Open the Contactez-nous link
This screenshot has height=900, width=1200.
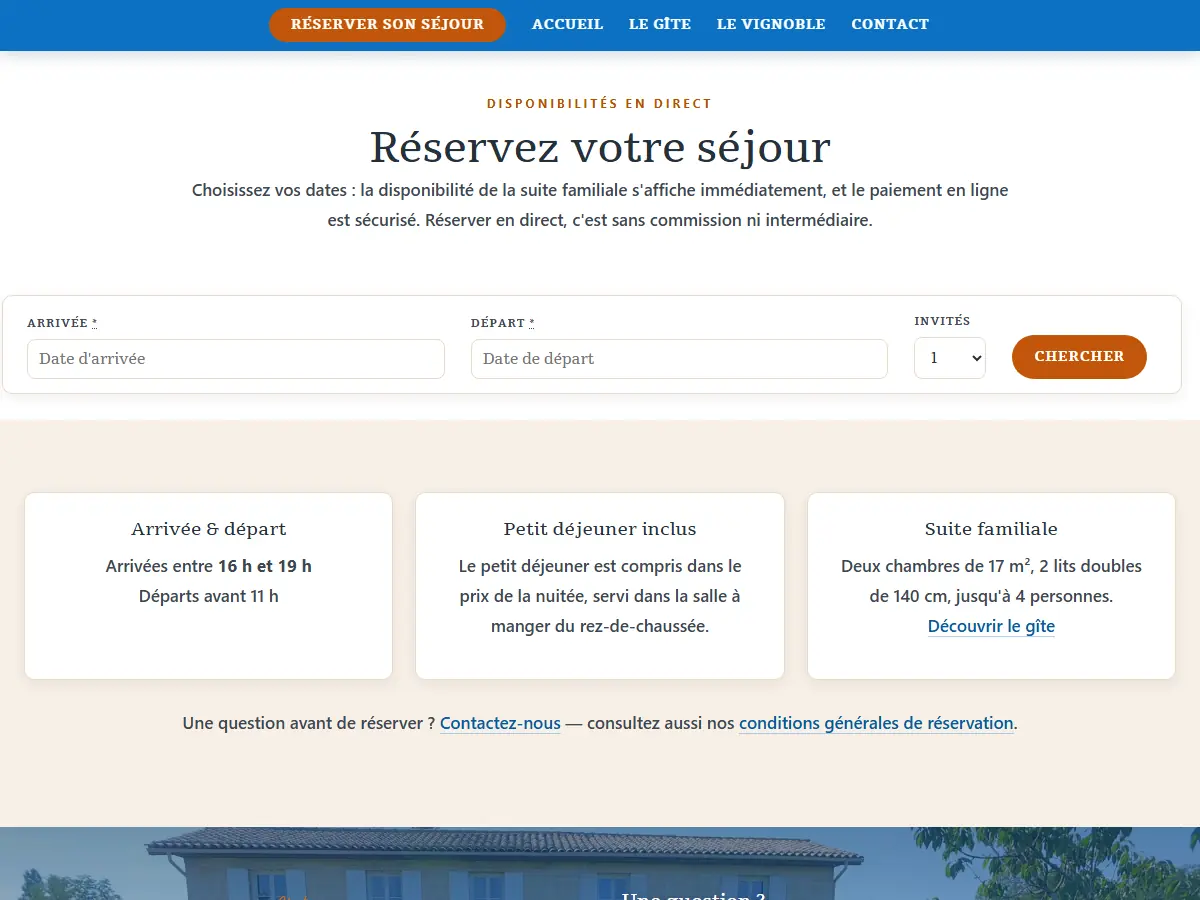500,723
